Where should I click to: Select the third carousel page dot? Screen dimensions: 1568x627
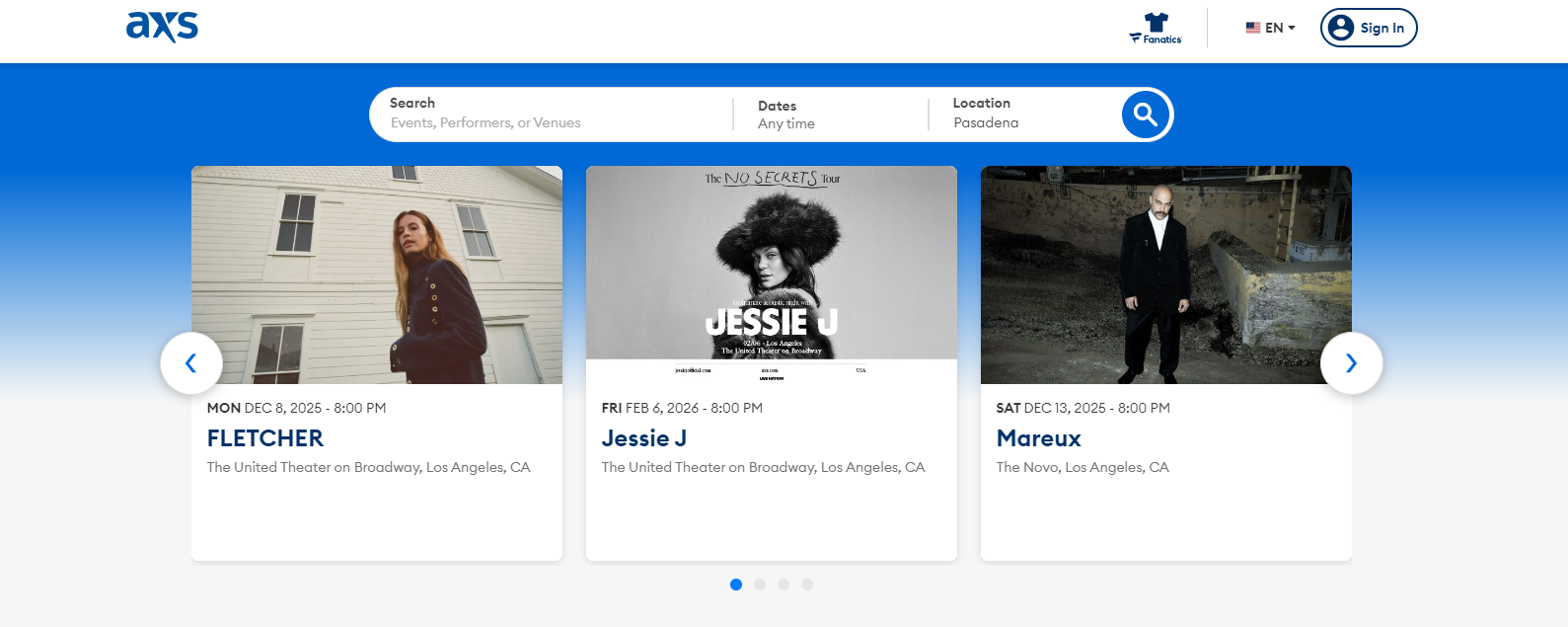tap(784, 585)
